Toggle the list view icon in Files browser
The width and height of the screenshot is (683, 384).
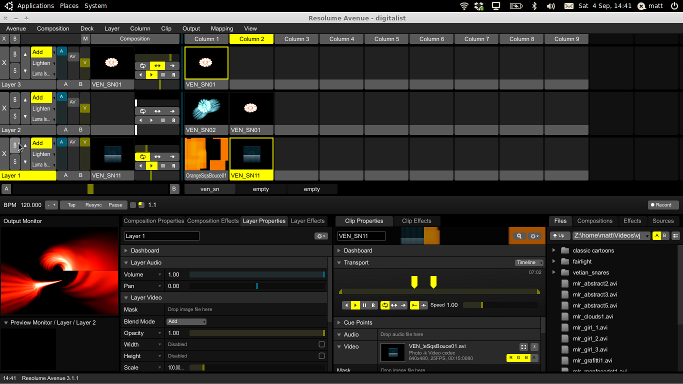tap(676, 236)
